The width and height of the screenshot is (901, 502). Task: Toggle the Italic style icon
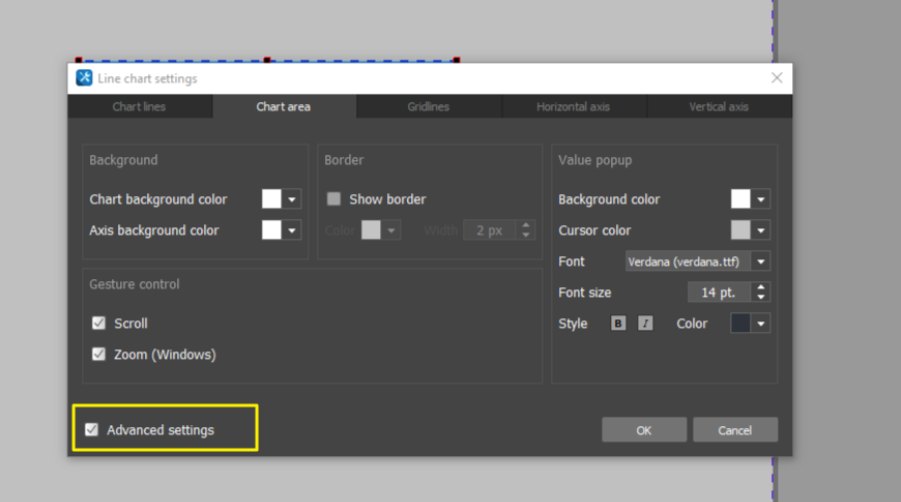(x=645, y=324)
